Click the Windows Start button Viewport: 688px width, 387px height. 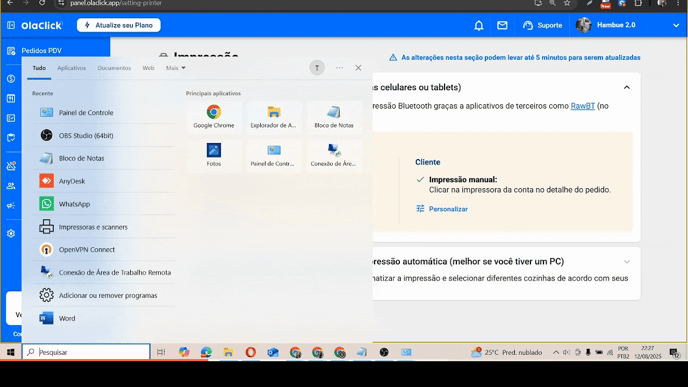(11, 352)
